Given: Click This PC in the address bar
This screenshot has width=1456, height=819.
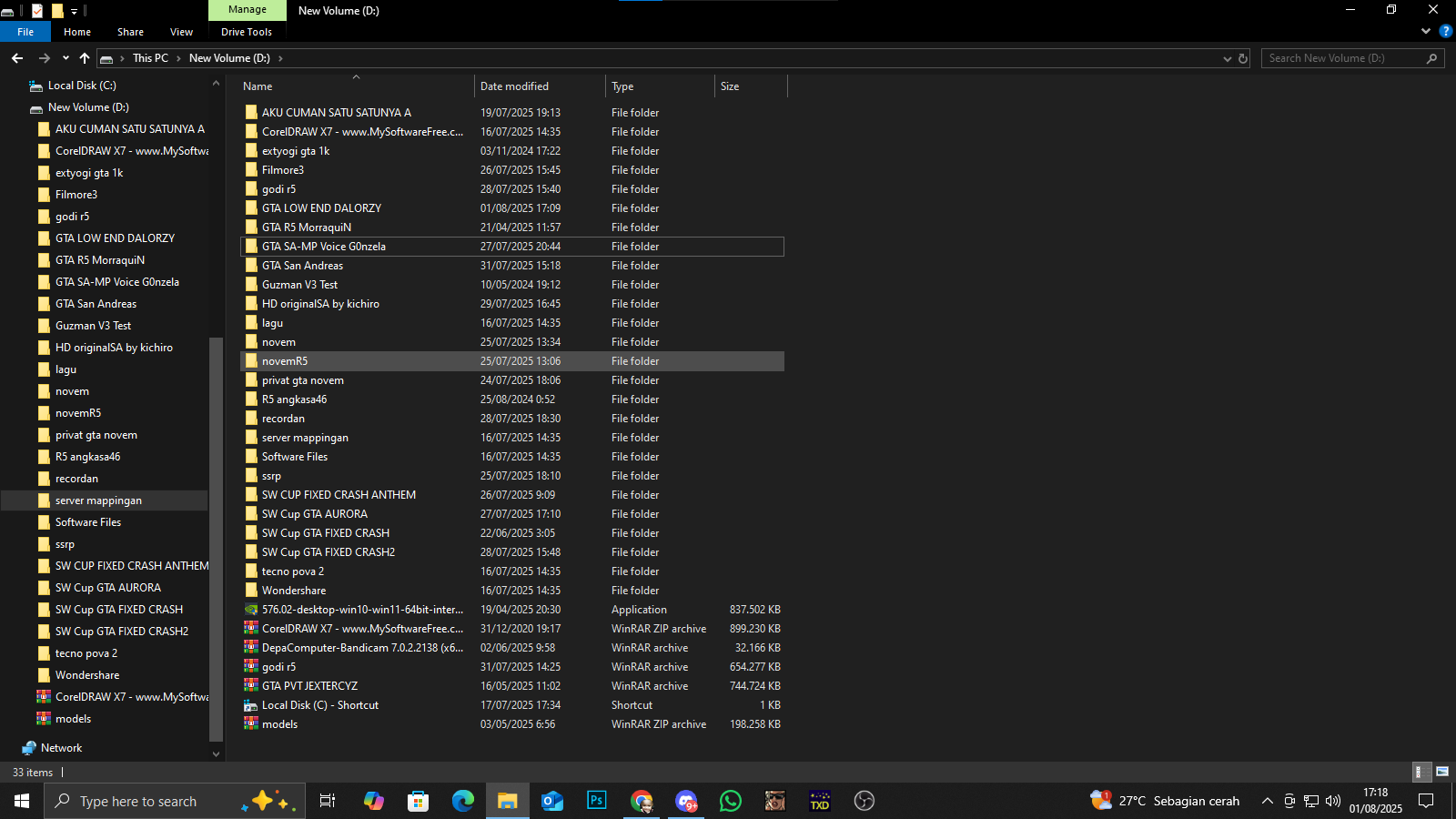Looking at the screenshot, I should tap(150, 58).
